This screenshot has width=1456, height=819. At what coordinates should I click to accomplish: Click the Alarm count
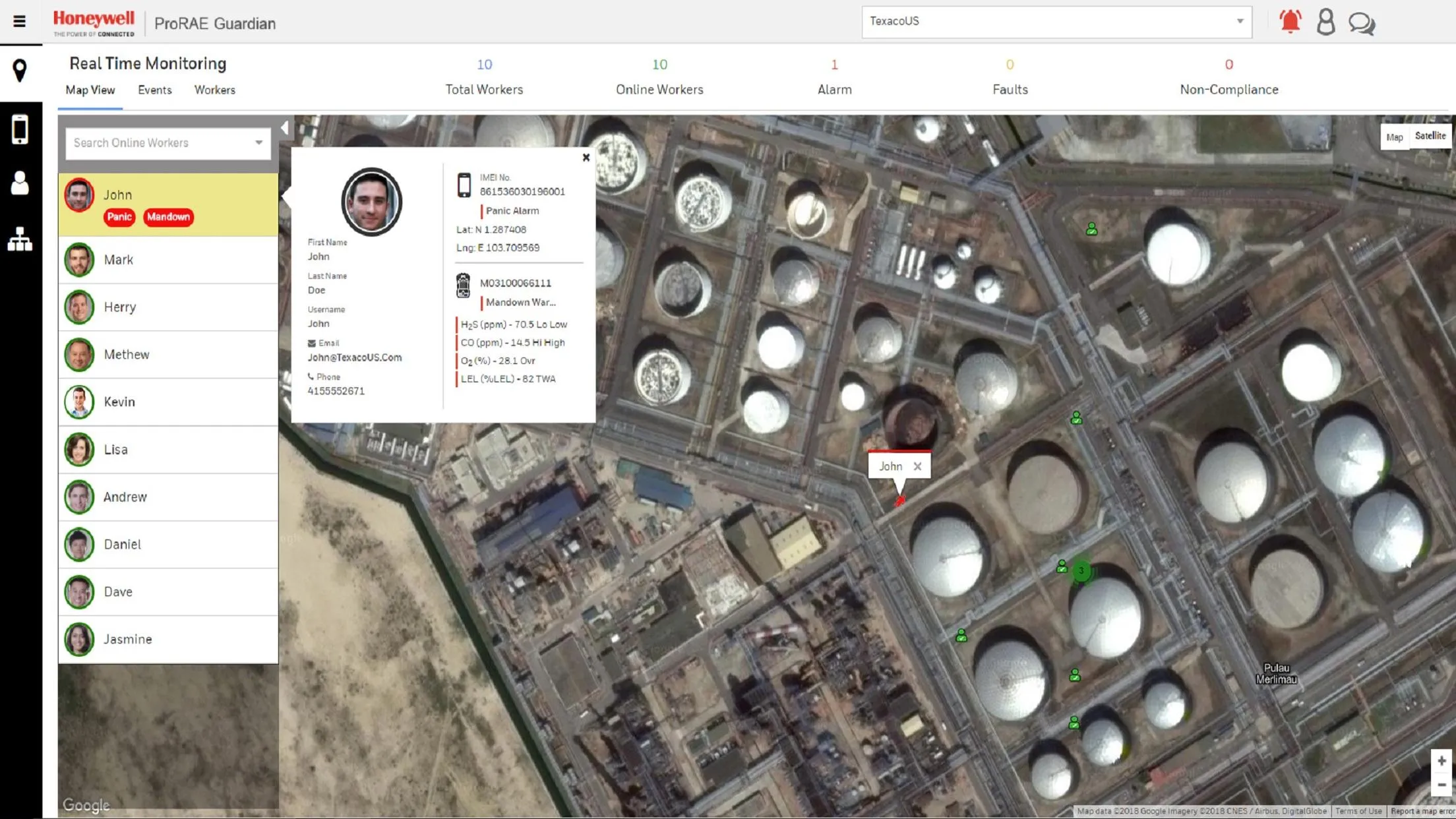(x=834, y=65)
